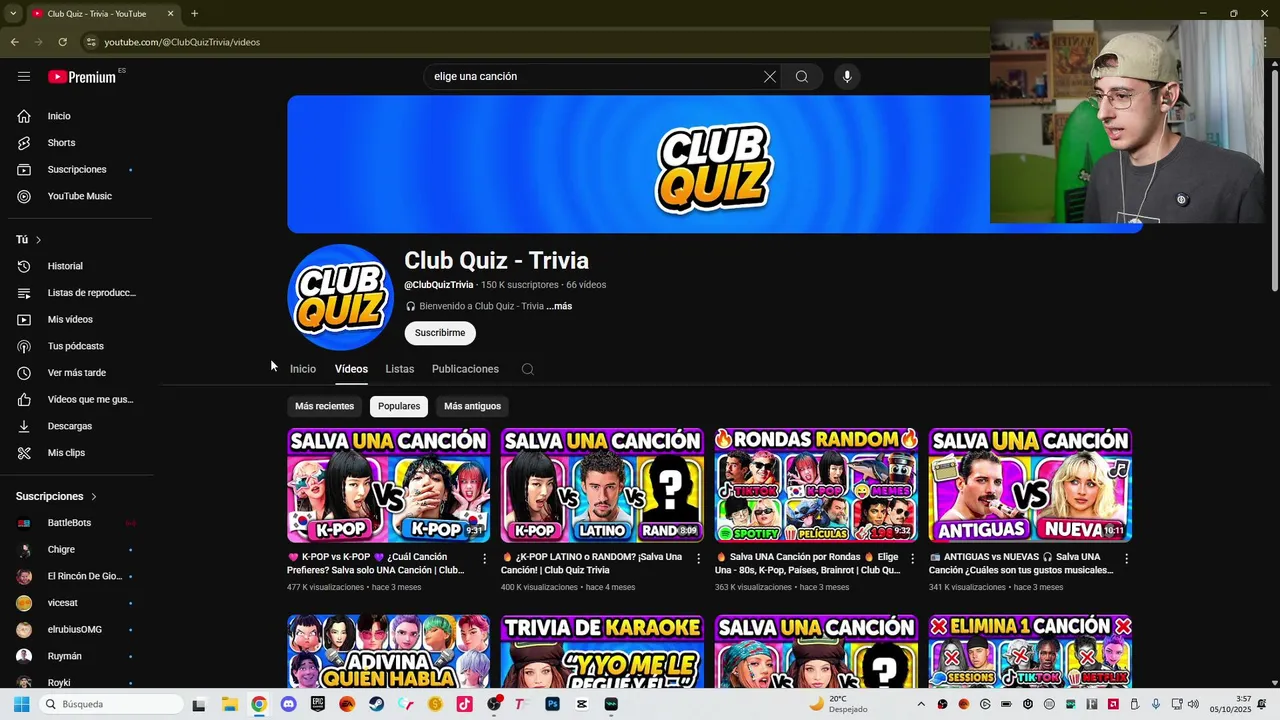Play the K-POP LATINO RAND thumbnail
Image resolution: width=1280 pixels, height=720 pixels.
coord(602,485)
